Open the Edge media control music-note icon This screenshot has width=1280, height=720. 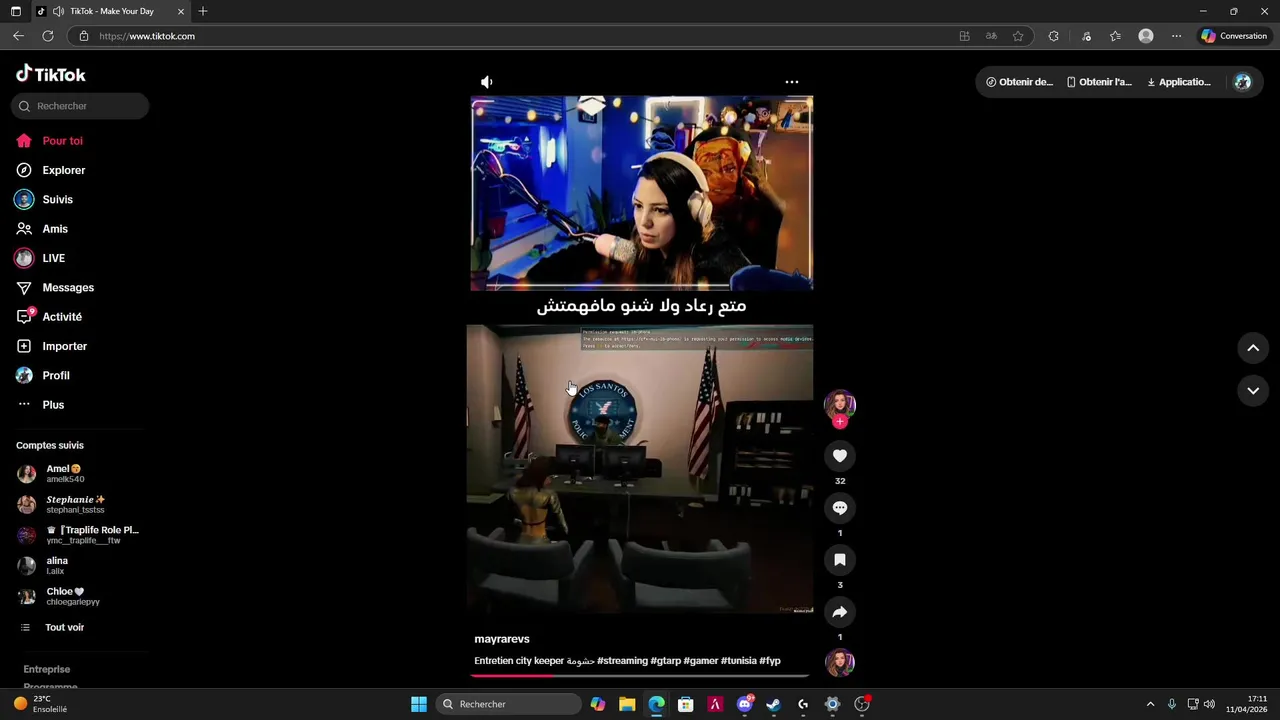[1086, 36]
